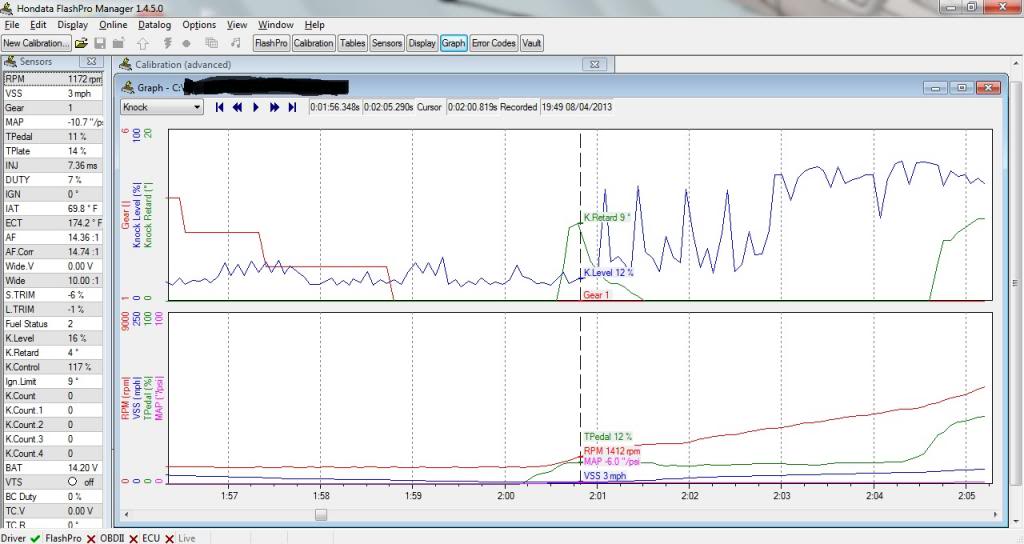Click the Calibration (advanced) window icon
1024x544 pixels.
pos(125,65)
